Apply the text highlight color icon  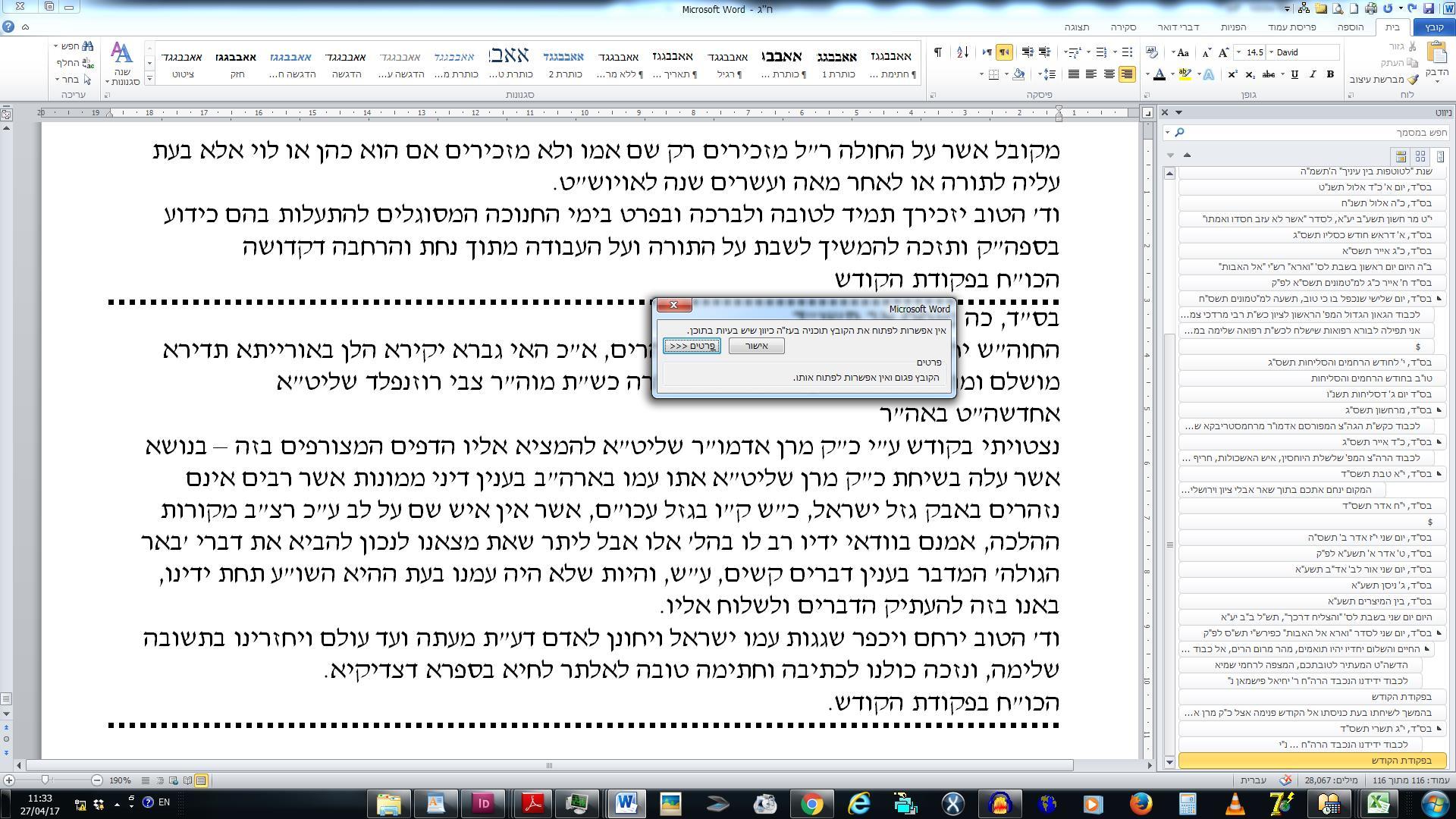point(1185,74)
